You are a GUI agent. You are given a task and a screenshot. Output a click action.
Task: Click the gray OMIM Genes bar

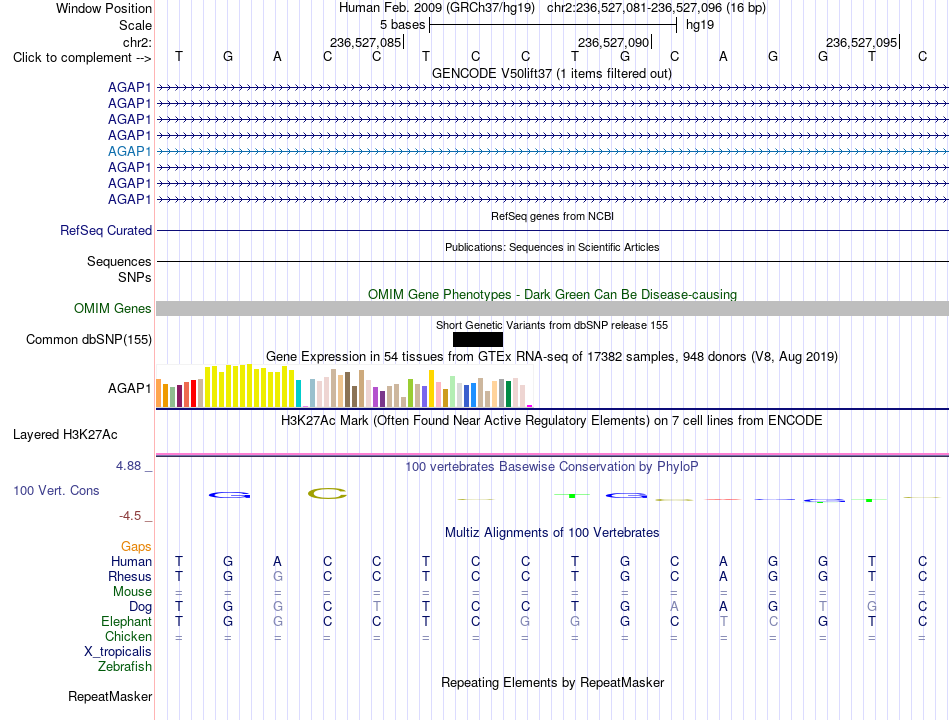552,308
